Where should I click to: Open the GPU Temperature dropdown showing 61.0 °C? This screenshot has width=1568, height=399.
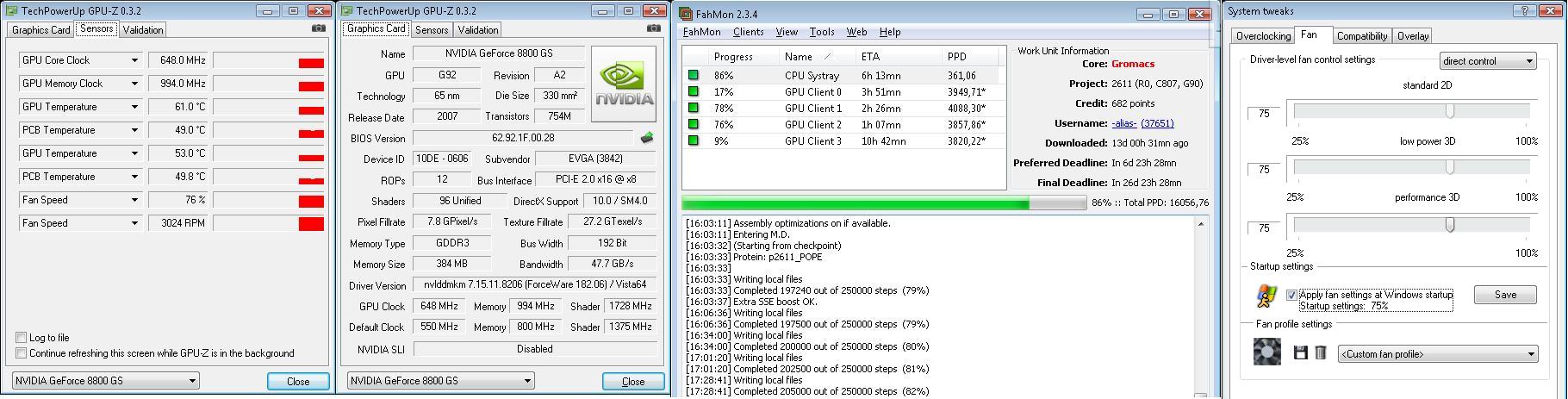pyautogui.click(x=134, y=107)
